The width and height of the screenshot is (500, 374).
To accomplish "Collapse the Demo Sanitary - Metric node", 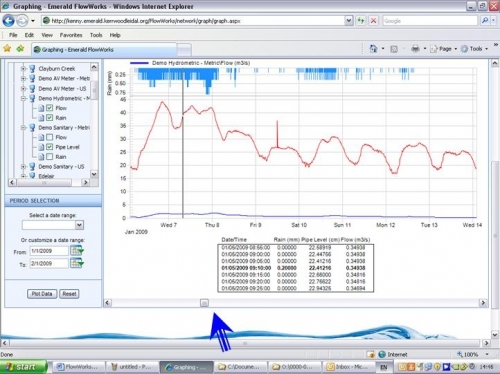I will click(x=23, y=128).
